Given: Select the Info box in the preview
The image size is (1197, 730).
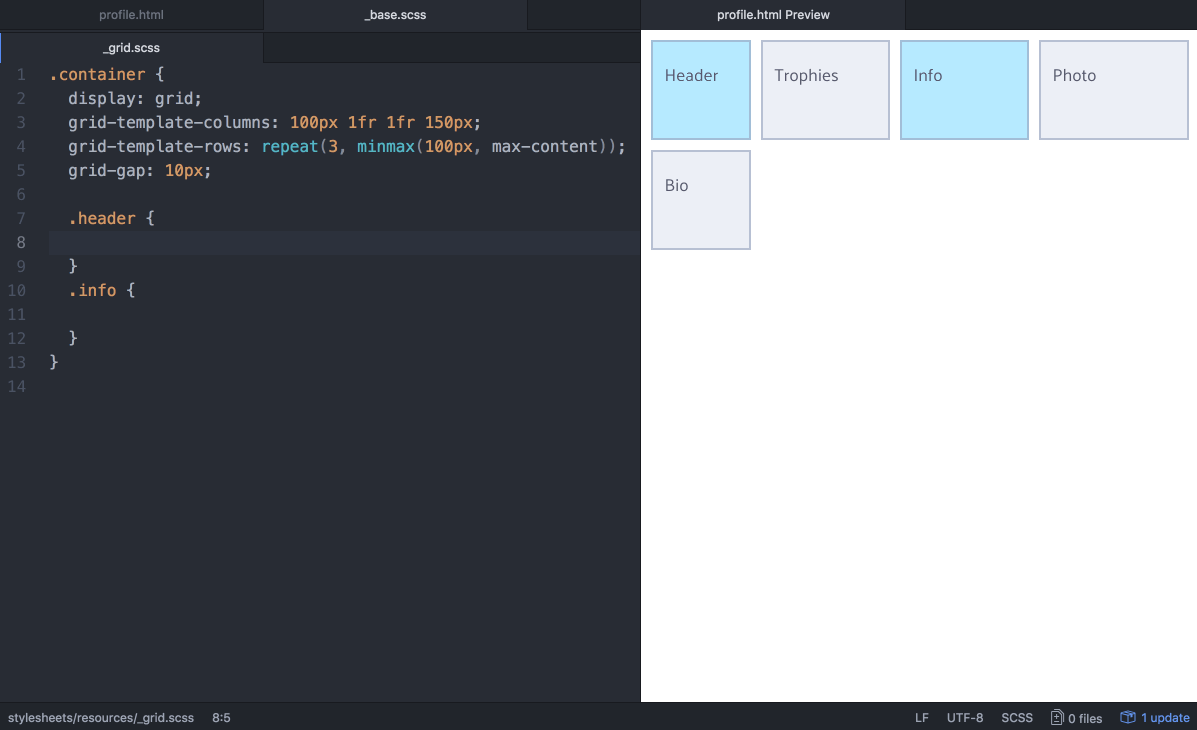Looking at the screenshot, I should coord(964,90).
